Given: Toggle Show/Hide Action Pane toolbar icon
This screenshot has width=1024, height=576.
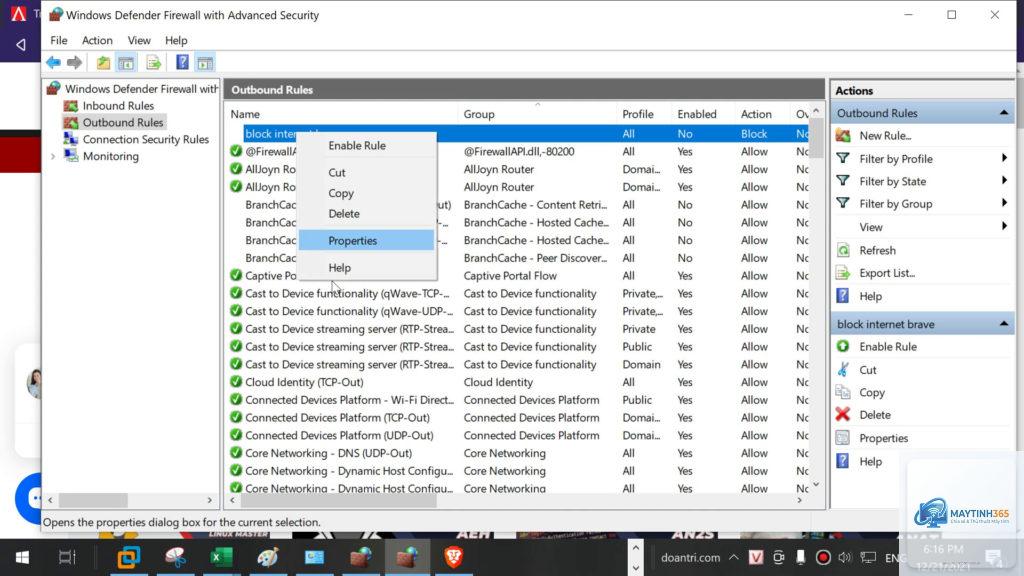Looking at the screenshot, I should [x=205, y=63].
